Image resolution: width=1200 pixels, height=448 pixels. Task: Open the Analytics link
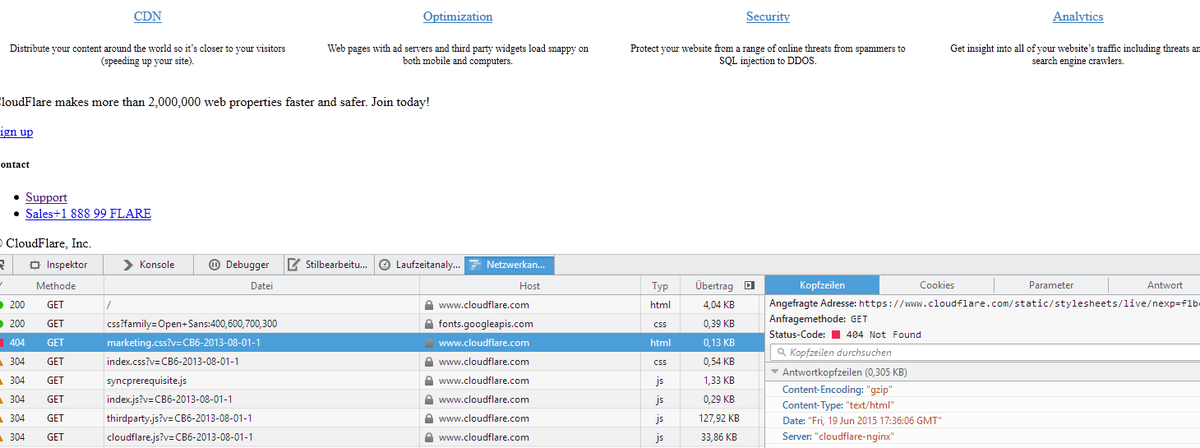(1078, 17)
